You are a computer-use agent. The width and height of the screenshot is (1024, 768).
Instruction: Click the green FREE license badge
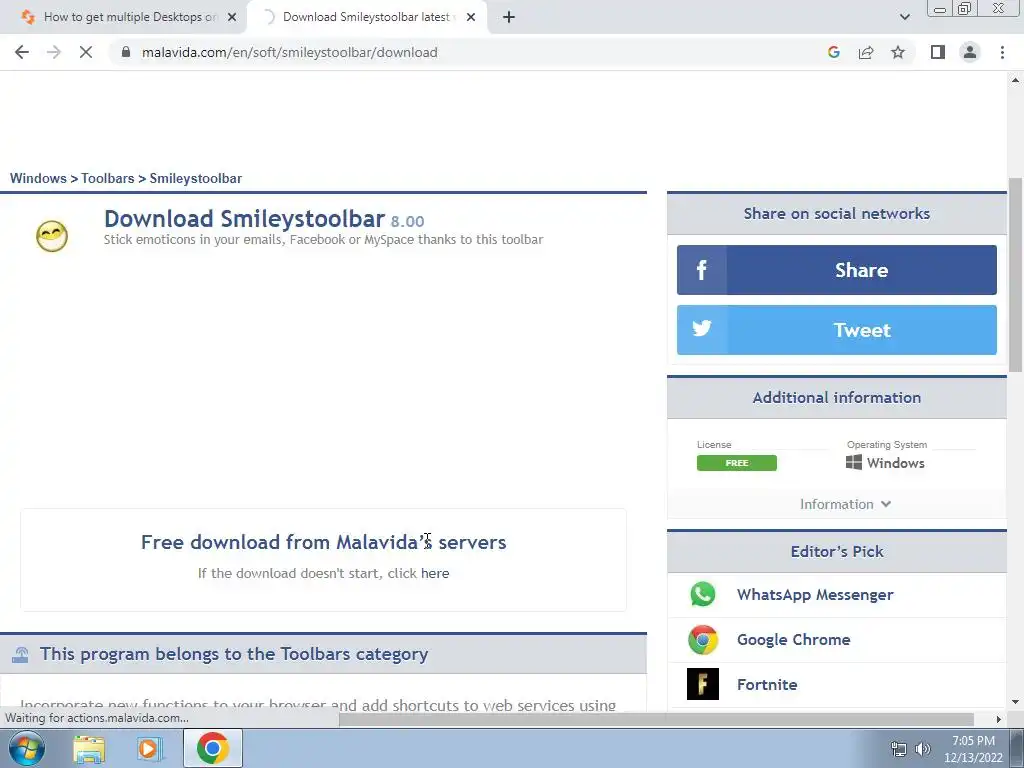[737, 463]
